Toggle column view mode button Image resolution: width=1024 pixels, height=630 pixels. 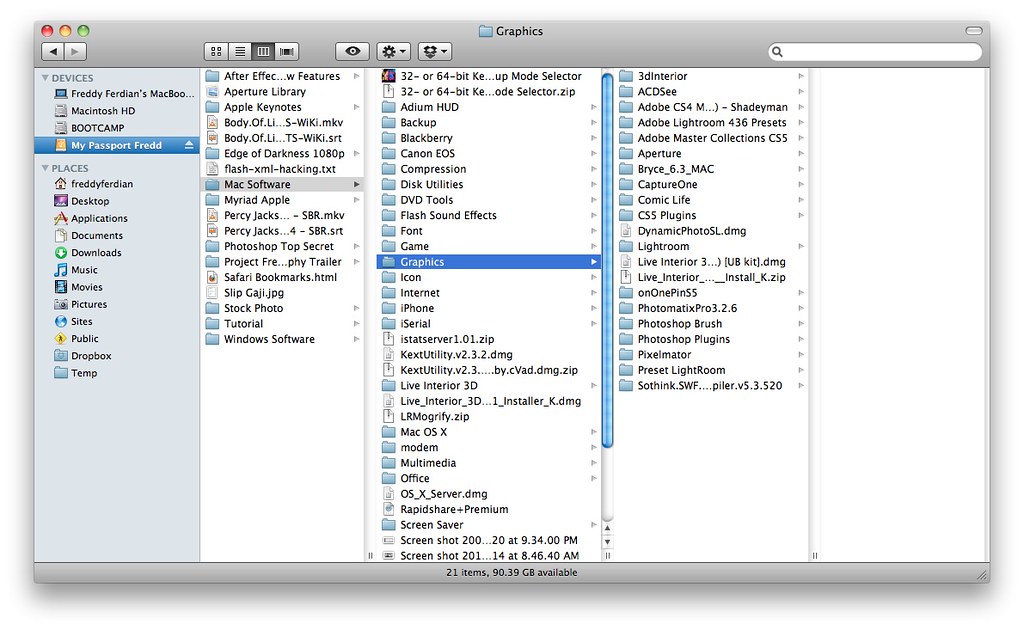coord(263,52)
